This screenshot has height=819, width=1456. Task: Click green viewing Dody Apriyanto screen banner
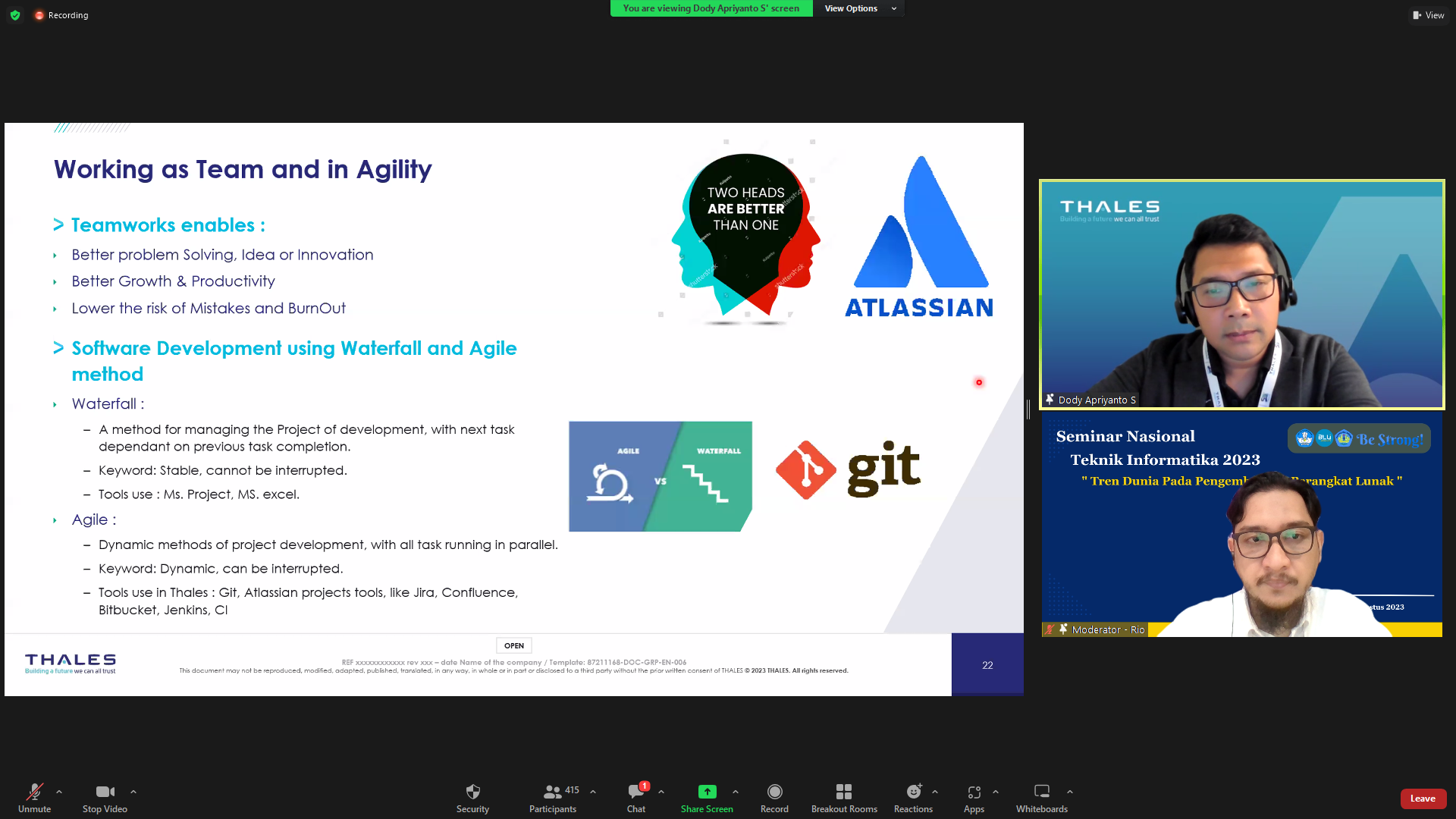coord(711,8)
